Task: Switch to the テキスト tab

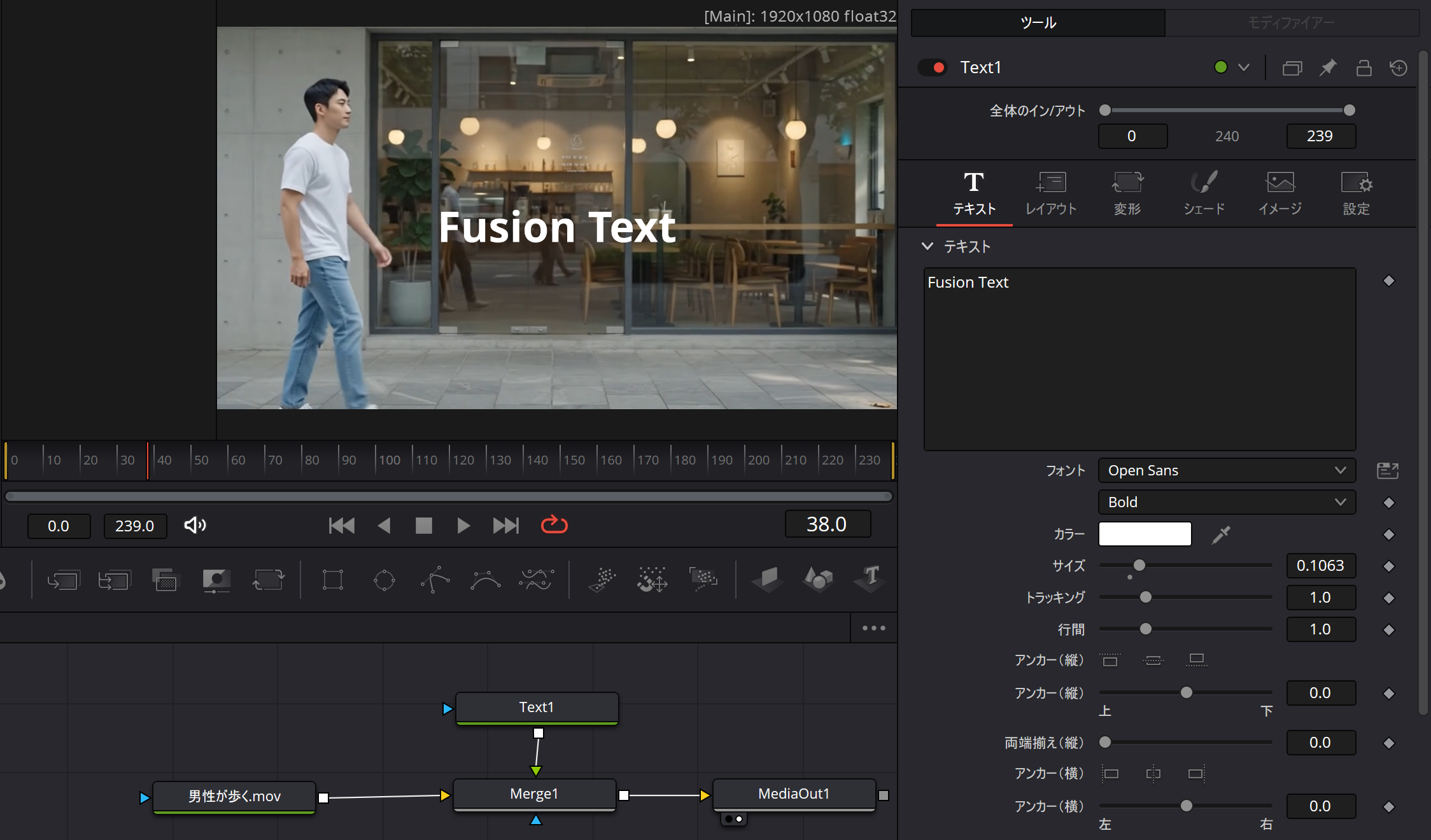Action: [974, 194]
